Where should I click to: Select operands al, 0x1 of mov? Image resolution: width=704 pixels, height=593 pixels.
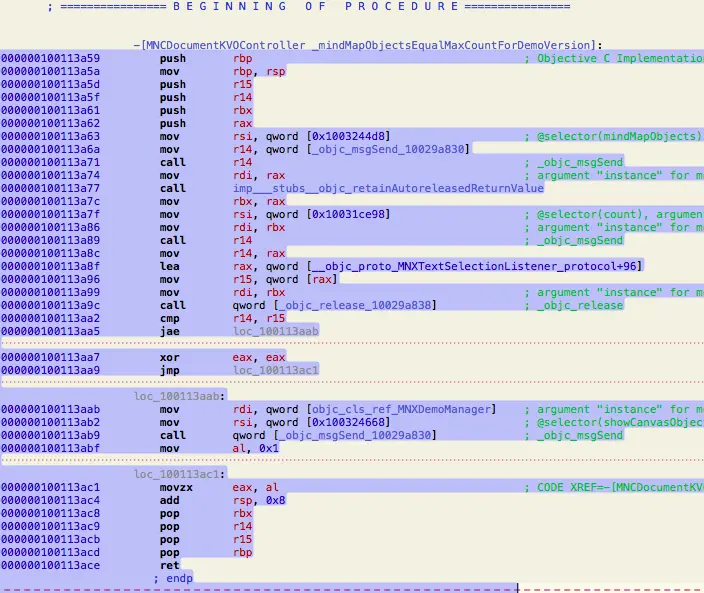255,449
